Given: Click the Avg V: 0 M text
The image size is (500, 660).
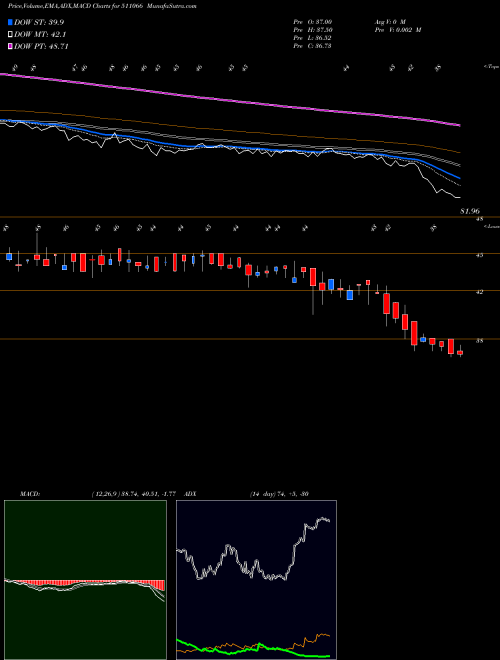Looking at the screenshot, I should pos(390,22).
